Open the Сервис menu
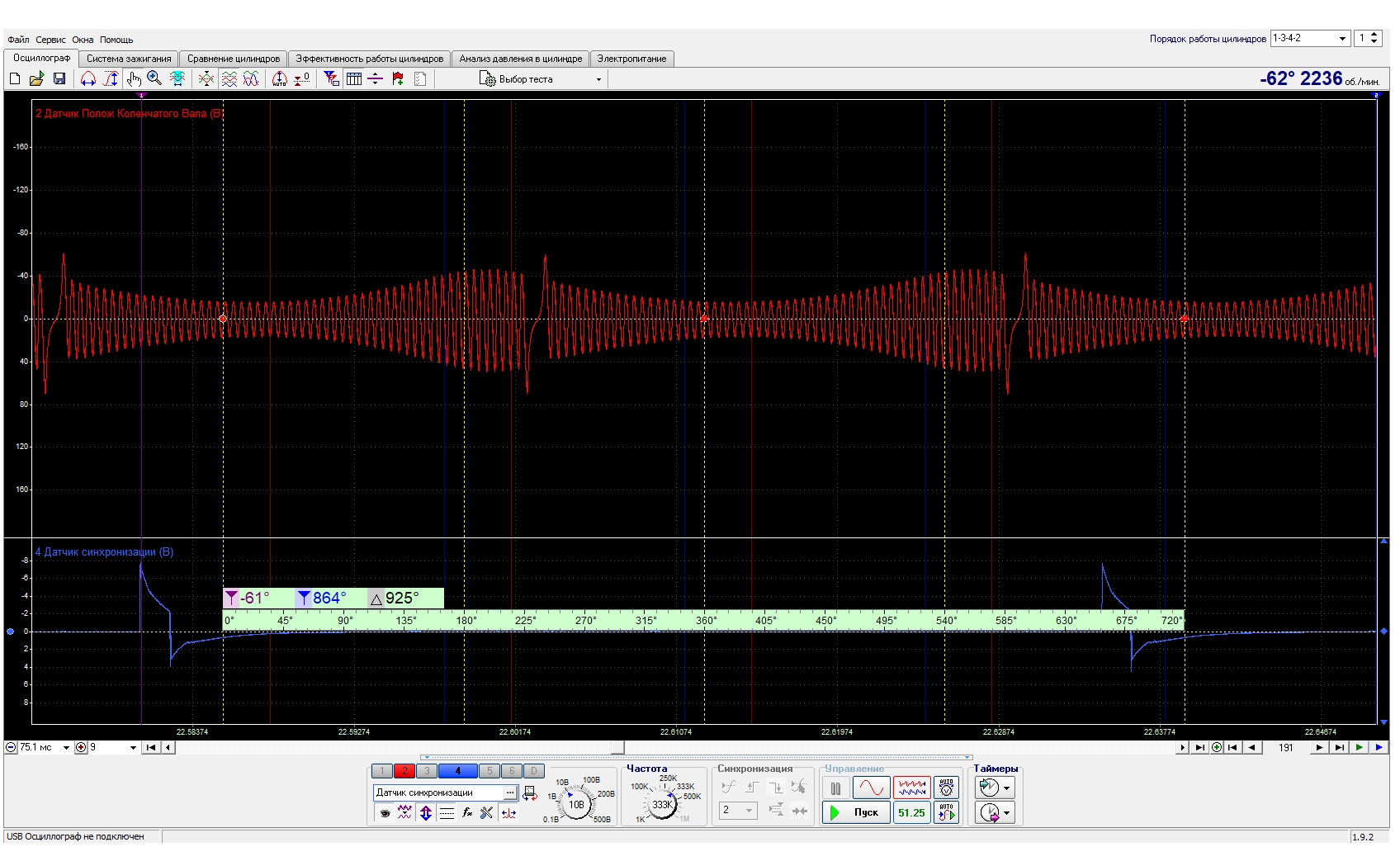Viewport: 1400px width, 847px height. click(x=50, y=40)
